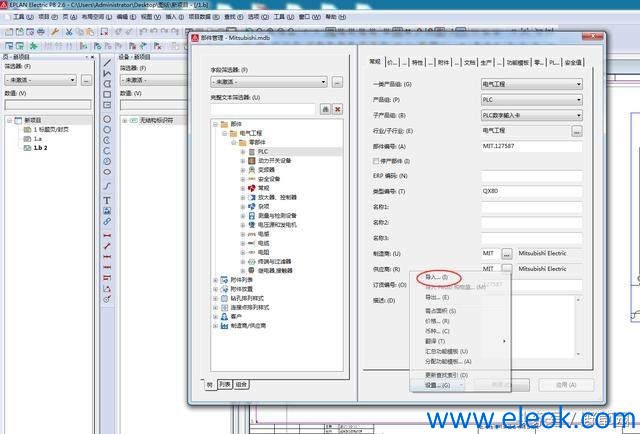This screenshot has height=434, width=640.
Task: Choose 更新查找索引 in context menu
Action: pyautogui.click(x=447, y=375)
